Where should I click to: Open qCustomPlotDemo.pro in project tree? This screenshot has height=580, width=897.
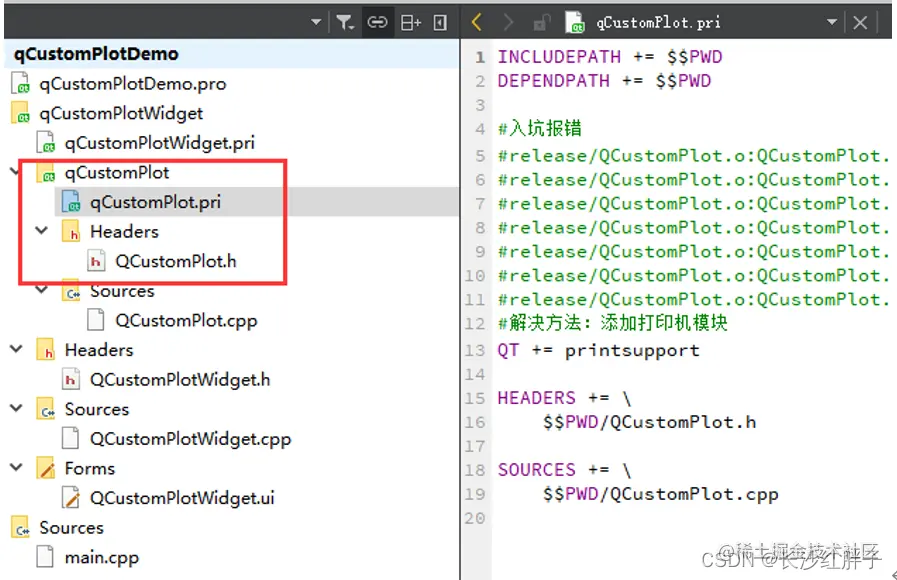133,84
